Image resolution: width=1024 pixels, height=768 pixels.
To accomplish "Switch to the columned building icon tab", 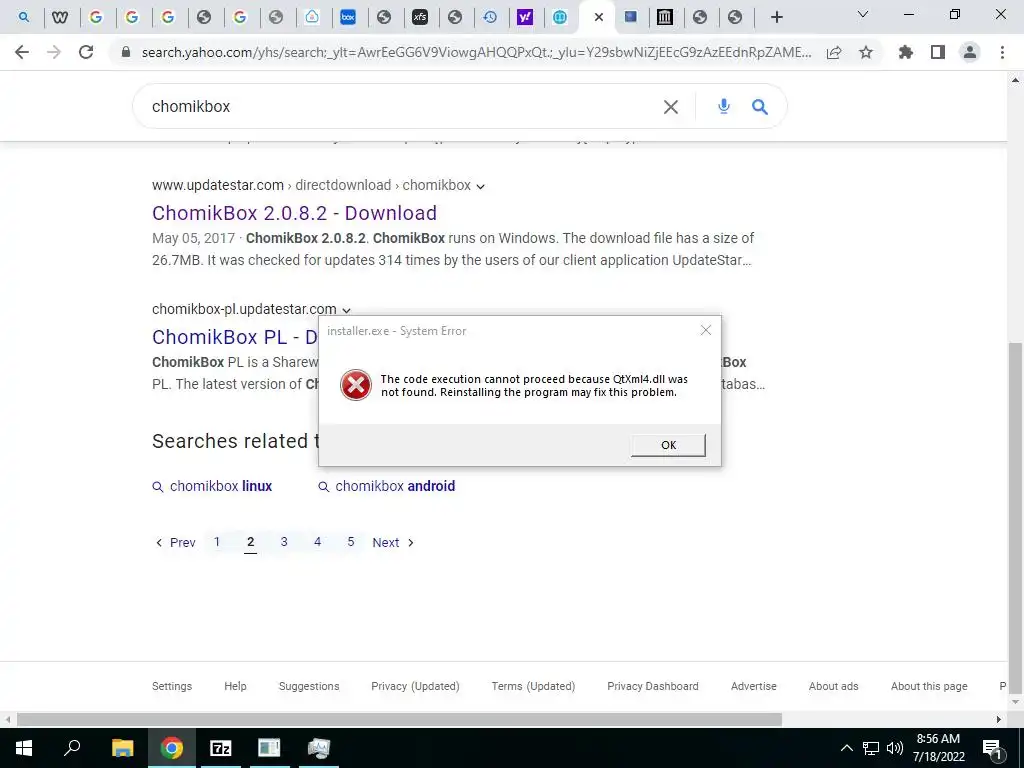I will (665, 17).
